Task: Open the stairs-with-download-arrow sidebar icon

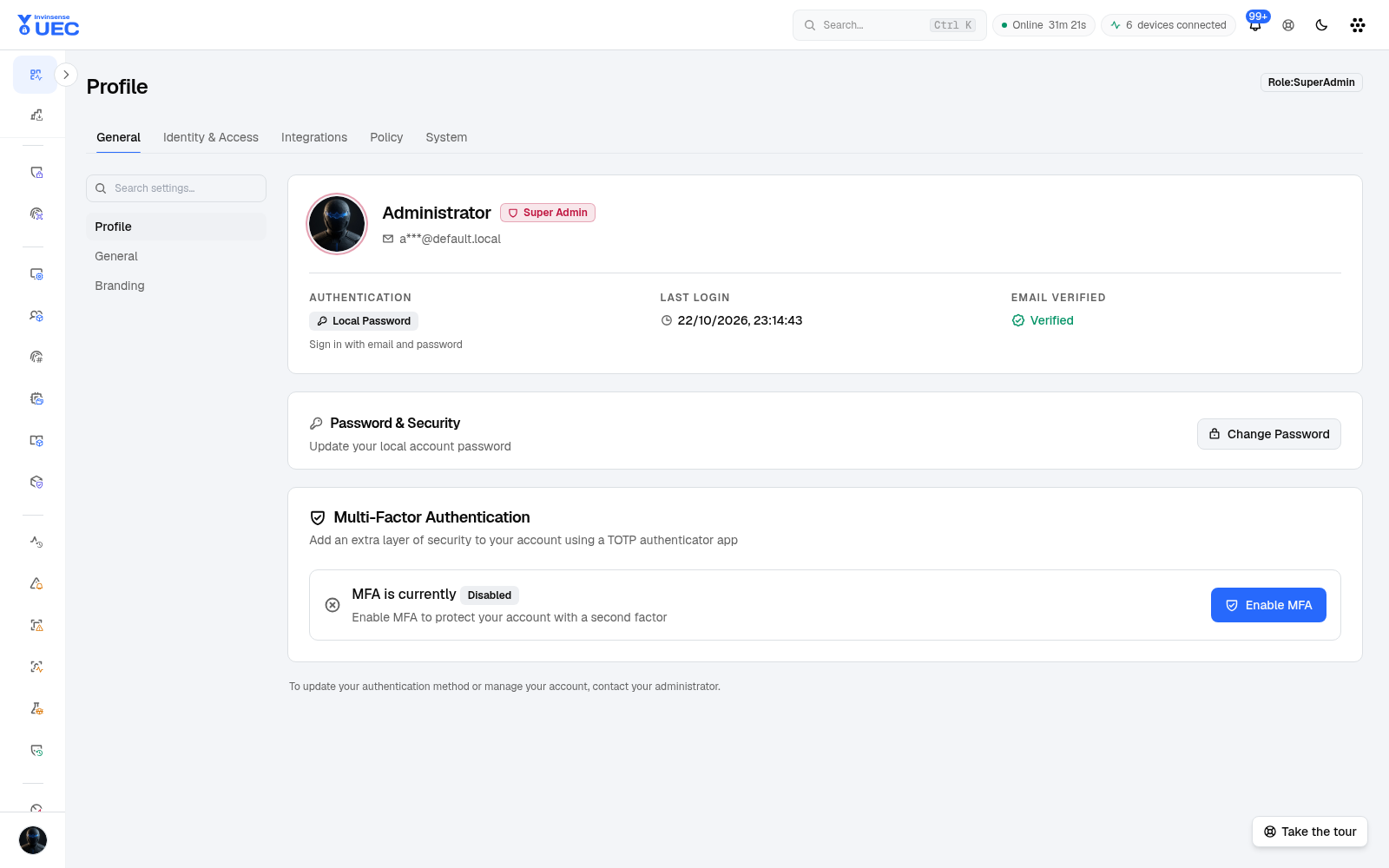Action: pos(36,115)
